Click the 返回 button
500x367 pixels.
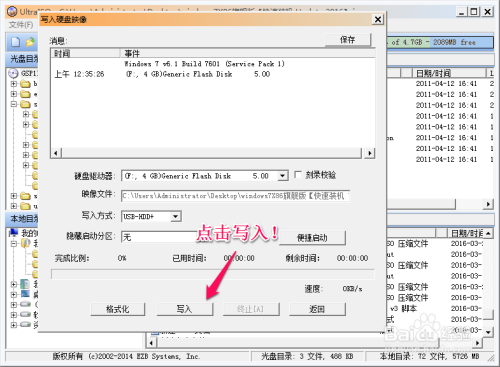tap(317, 309)
